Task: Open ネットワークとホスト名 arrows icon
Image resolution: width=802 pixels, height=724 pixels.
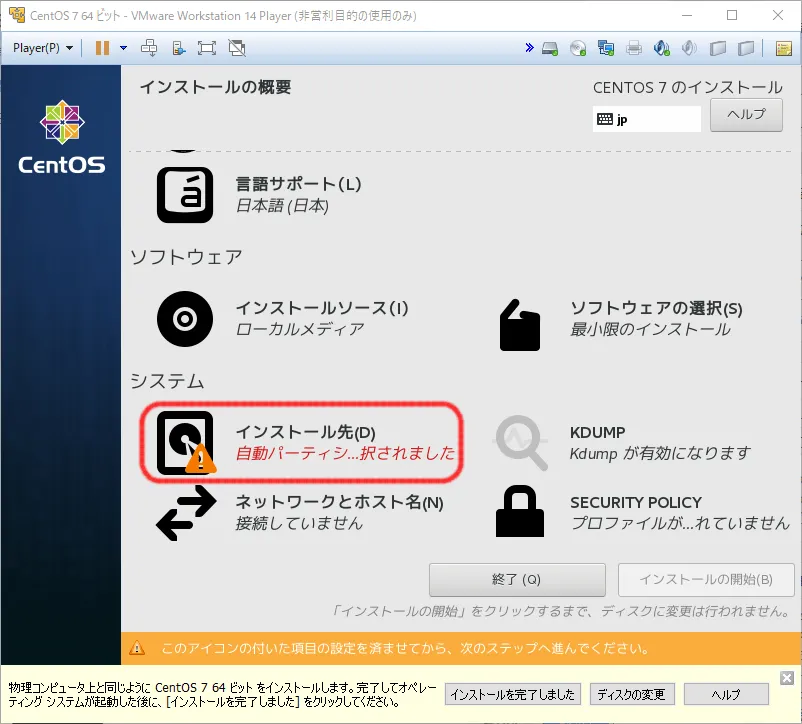Action: point(186,513)
